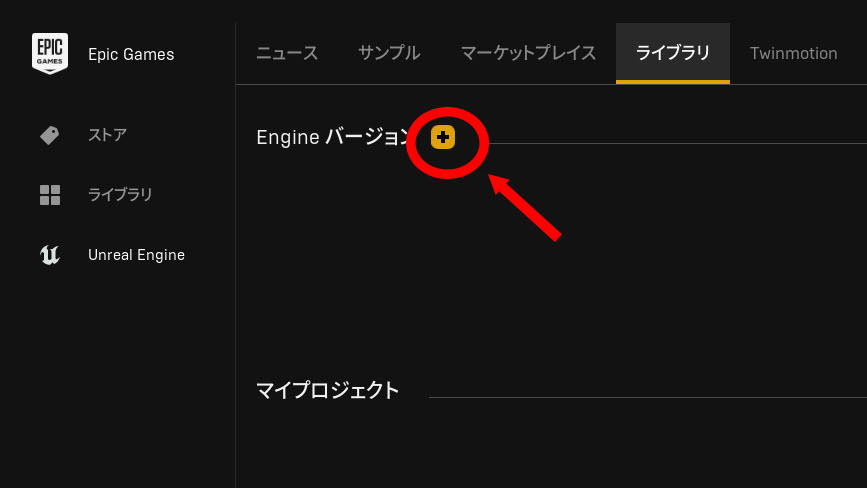Open the ニュース tab
The width and height of the screenshot is (867, 488).
(287, 54)
